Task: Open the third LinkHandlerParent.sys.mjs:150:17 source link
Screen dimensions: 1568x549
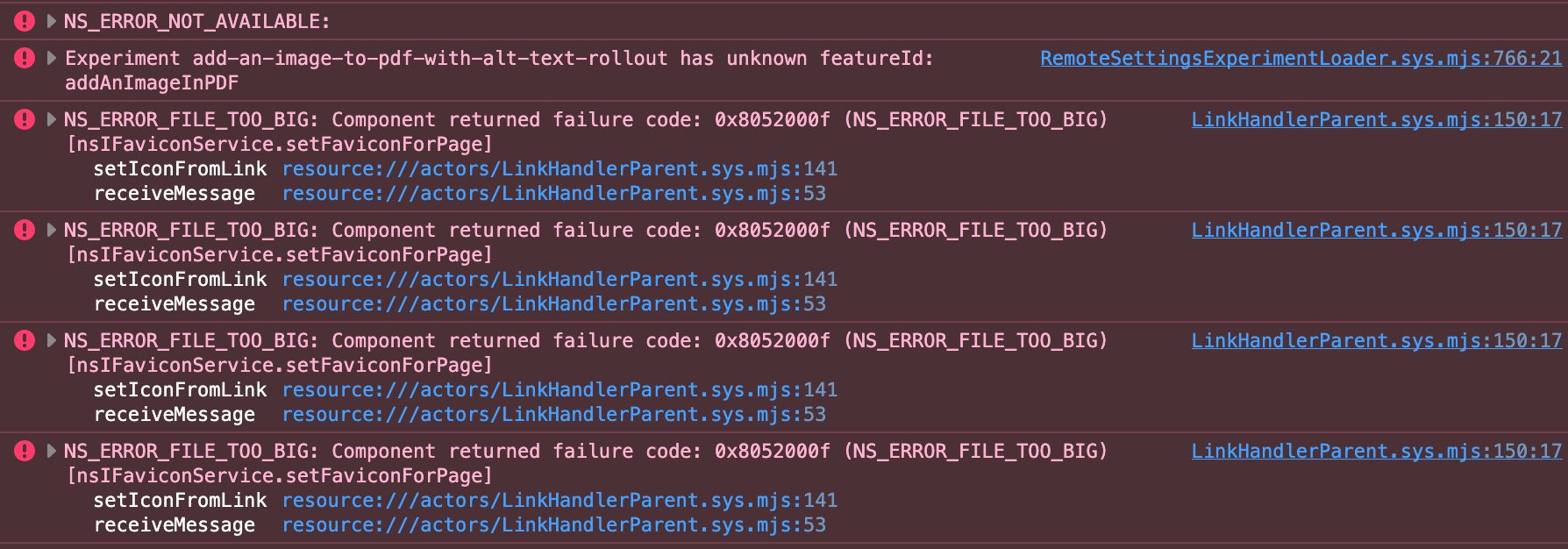Action: pyautogui.click(x=1376, y=341)
